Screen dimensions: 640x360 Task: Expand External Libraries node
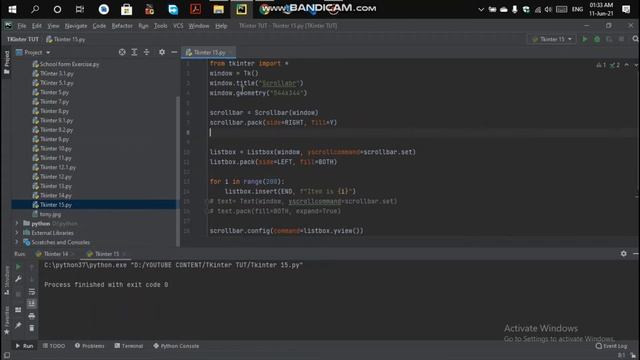(x=17, y=233)
